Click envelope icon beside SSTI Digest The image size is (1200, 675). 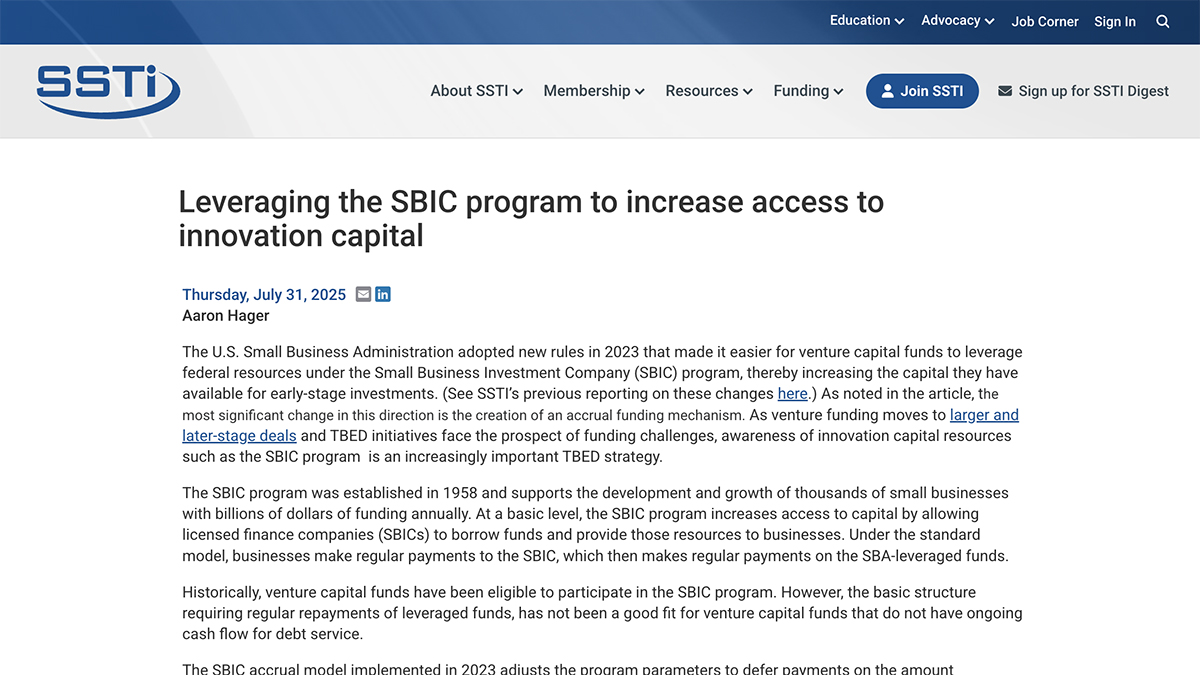point(1005,91)
